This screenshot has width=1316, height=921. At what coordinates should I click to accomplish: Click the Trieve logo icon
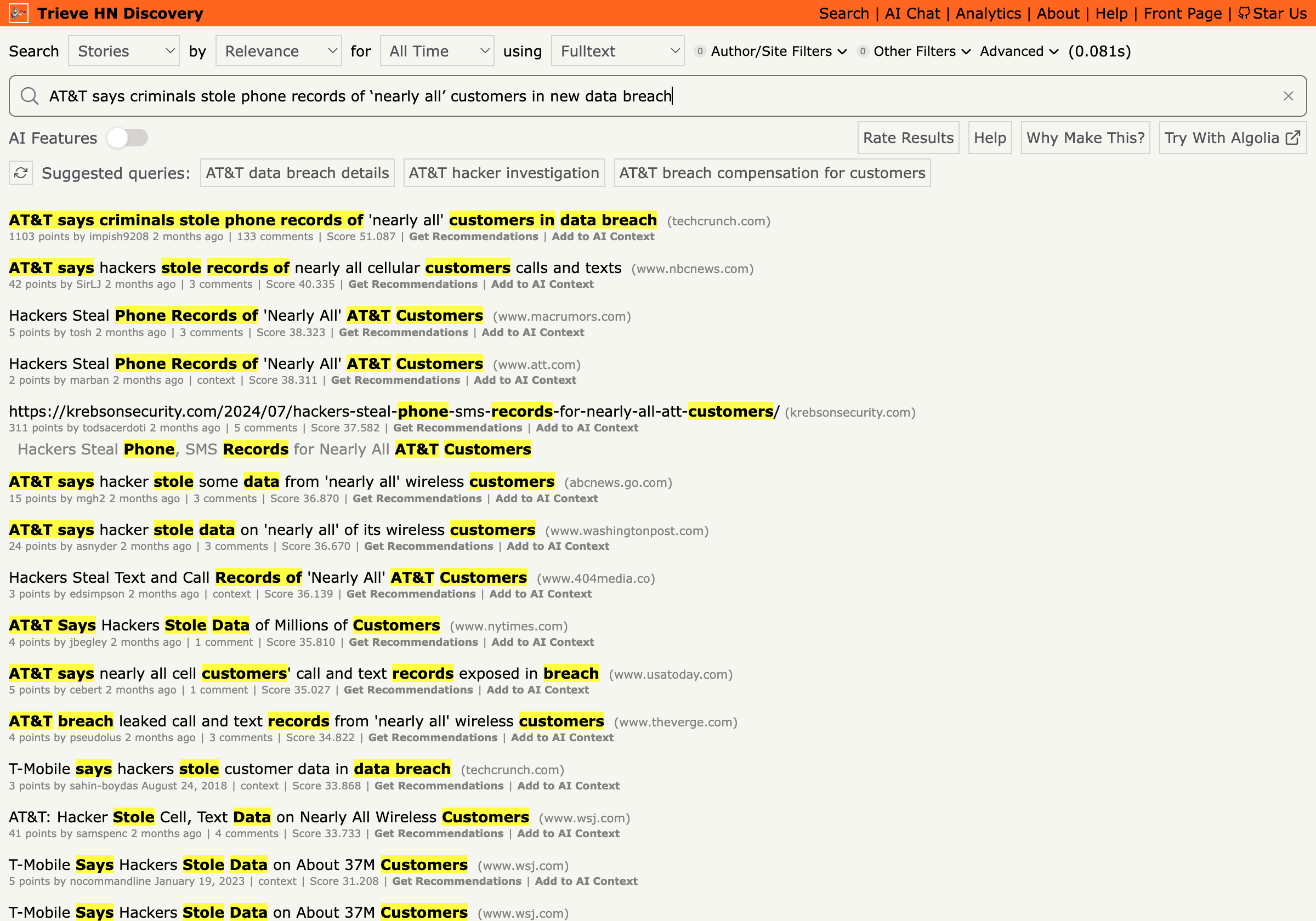(18, 13)
